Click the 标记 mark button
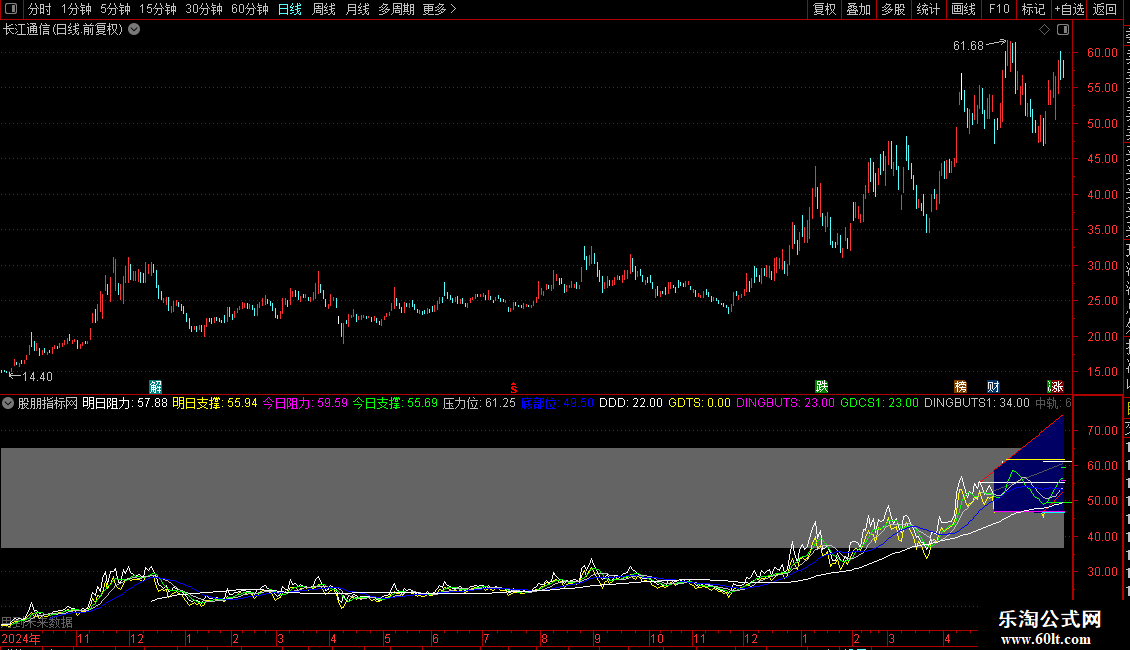1130x650 pixels. [1033, 9]
